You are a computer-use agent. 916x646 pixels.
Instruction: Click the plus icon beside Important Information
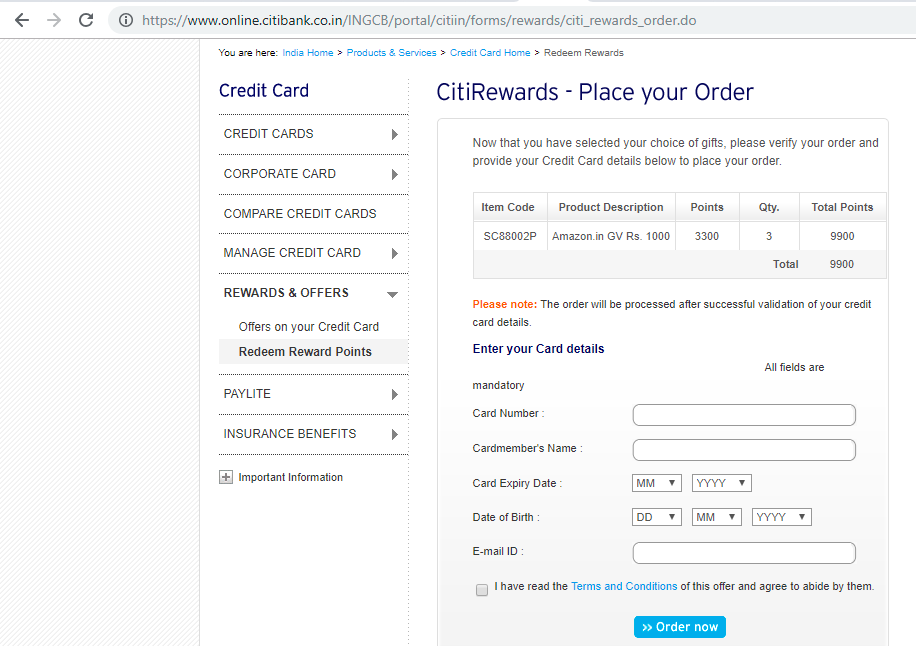click(225, 477)
